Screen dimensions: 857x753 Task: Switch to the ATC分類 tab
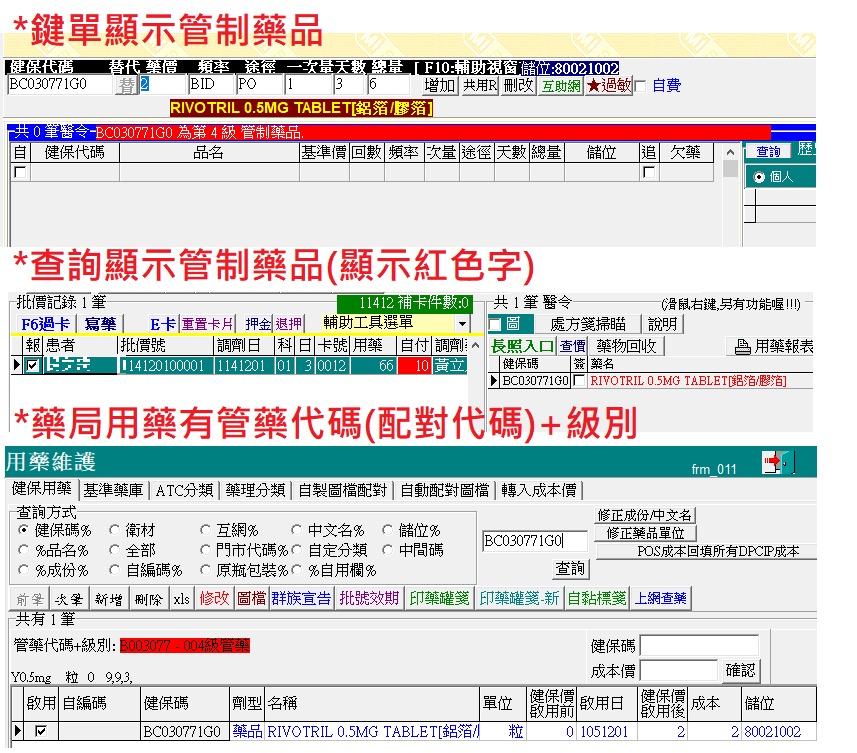[185, 490]
